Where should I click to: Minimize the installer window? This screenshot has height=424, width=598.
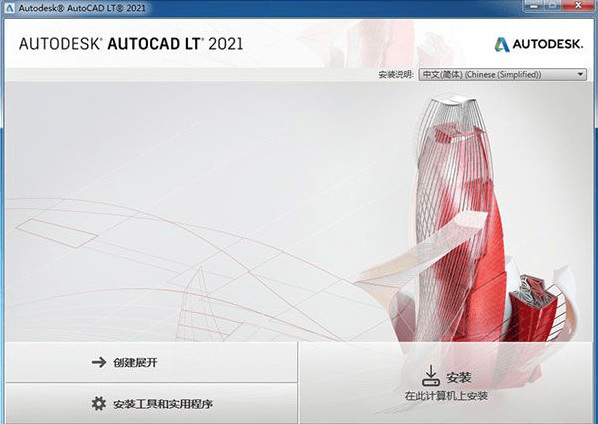point(534,5)
